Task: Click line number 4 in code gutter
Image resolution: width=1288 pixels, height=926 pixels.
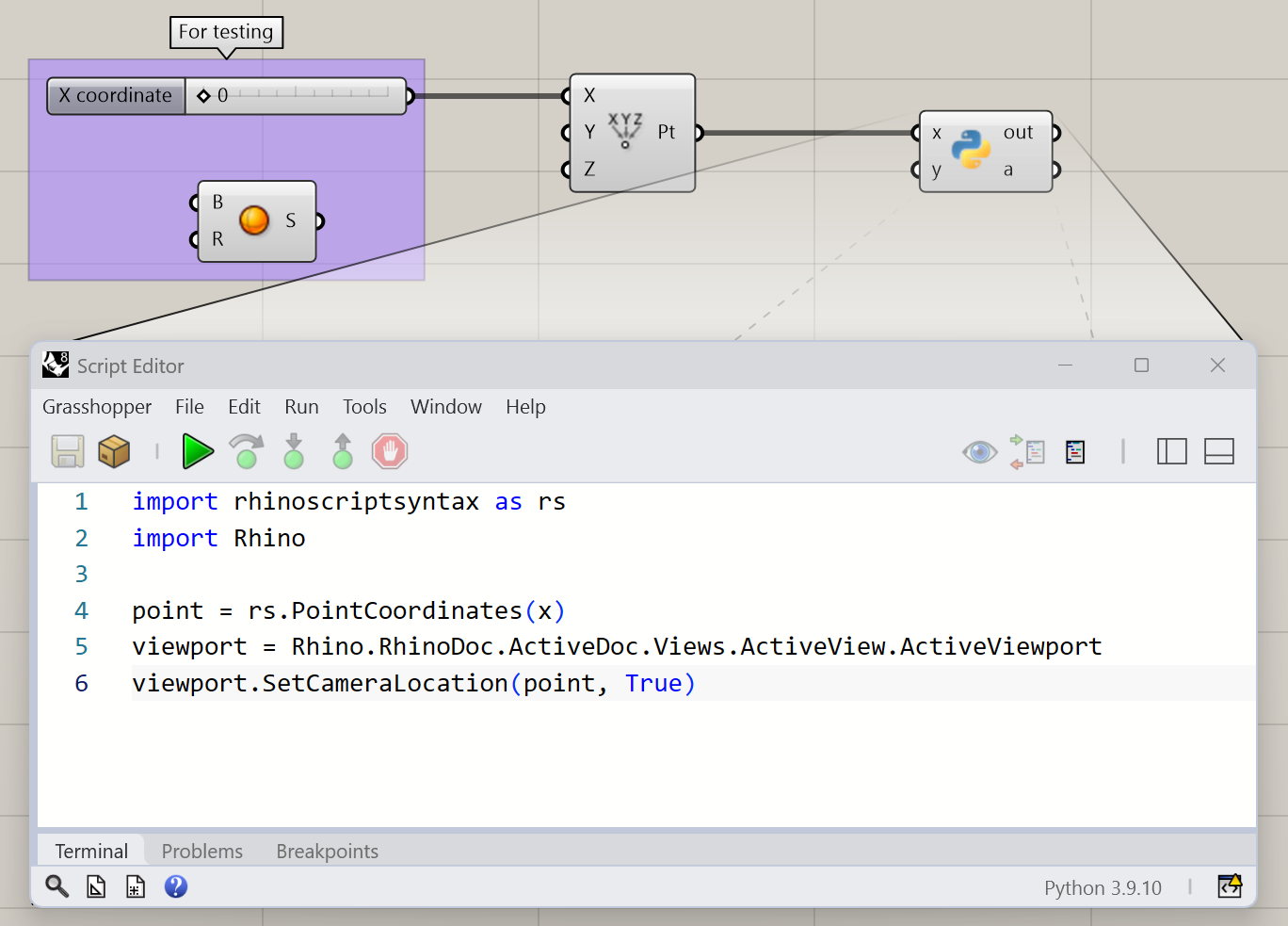Action: [x=81, y=610]
